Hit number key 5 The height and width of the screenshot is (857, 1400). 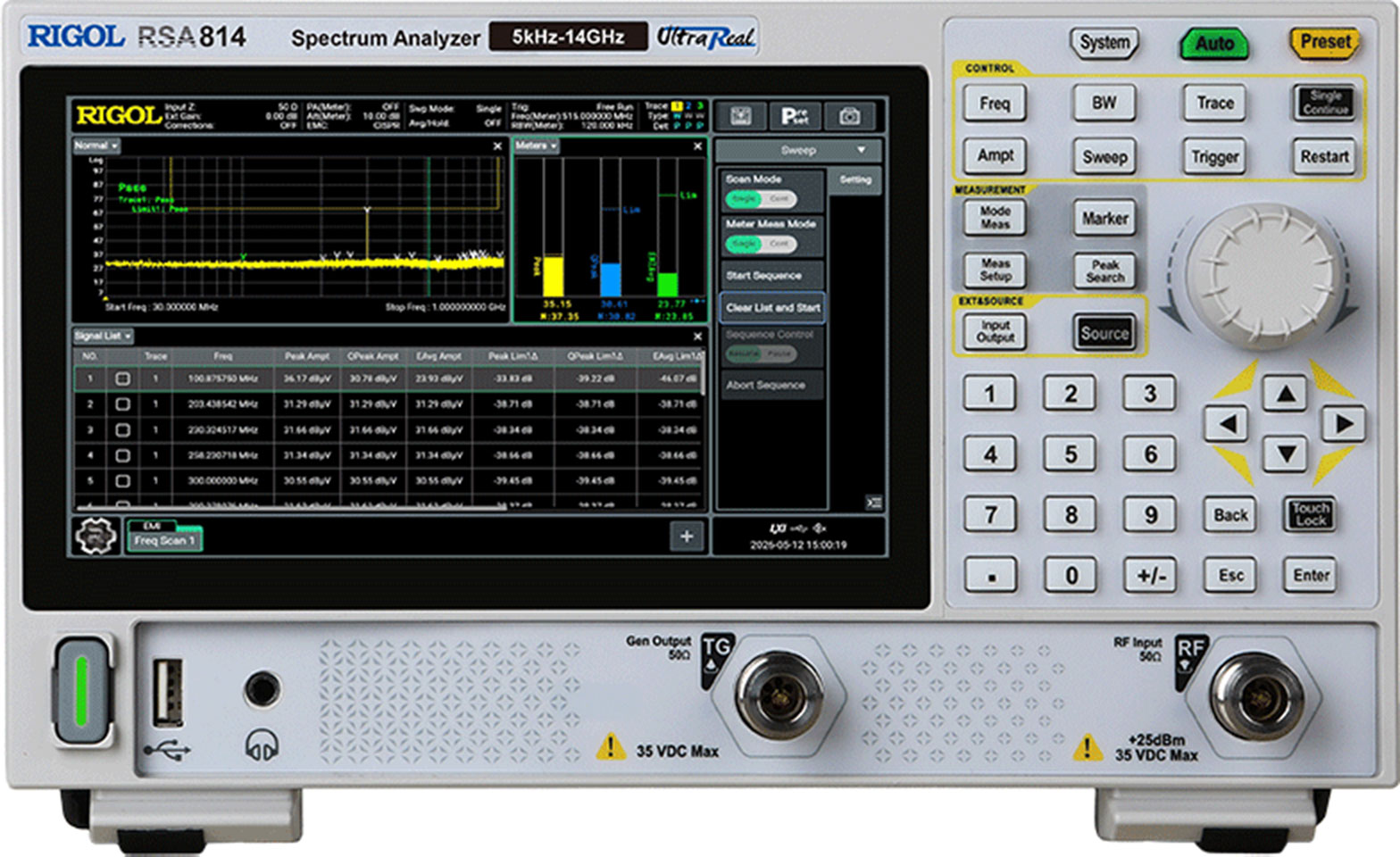1071,454
